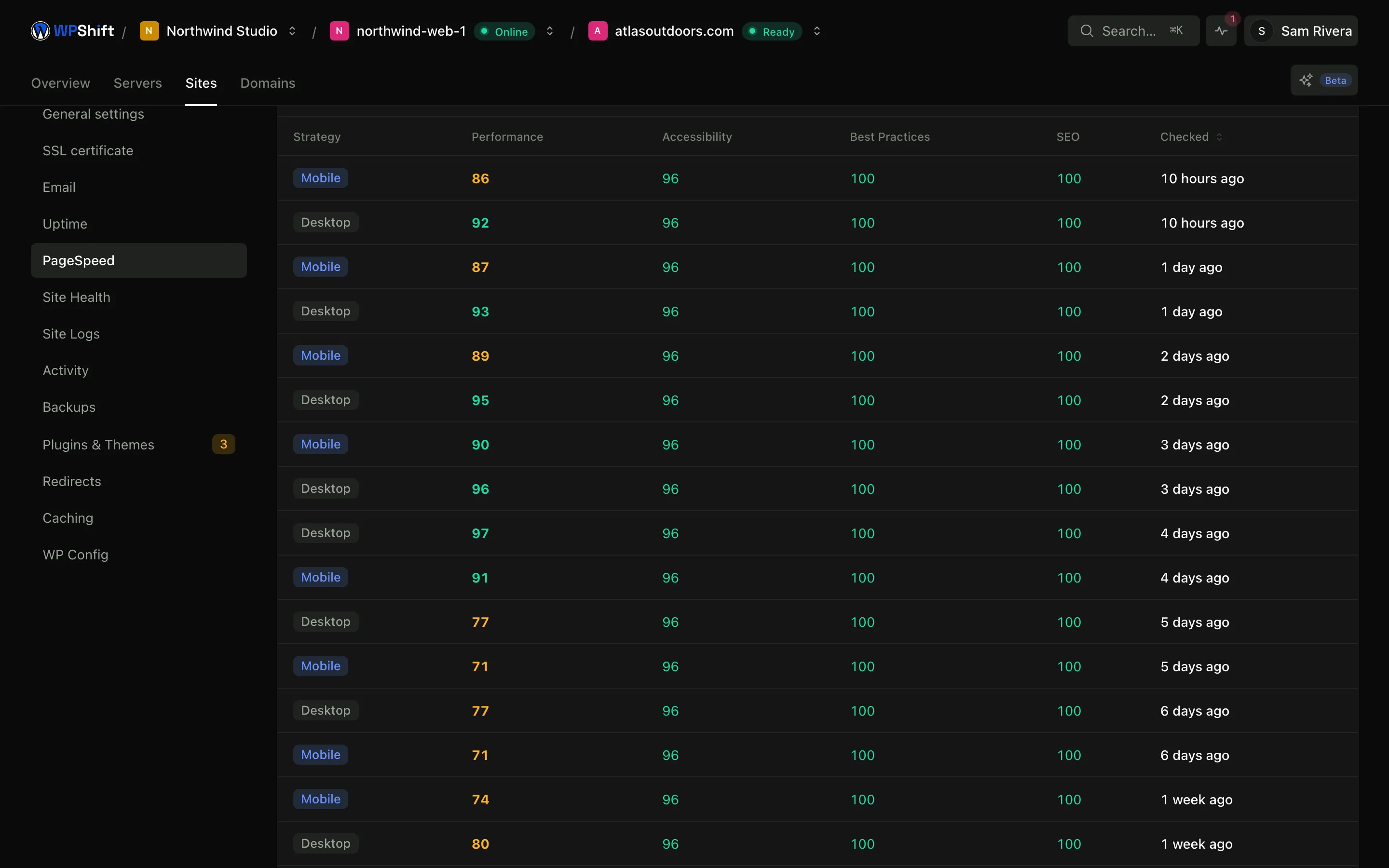Click the search magnifier icon

click(1087, 31)
